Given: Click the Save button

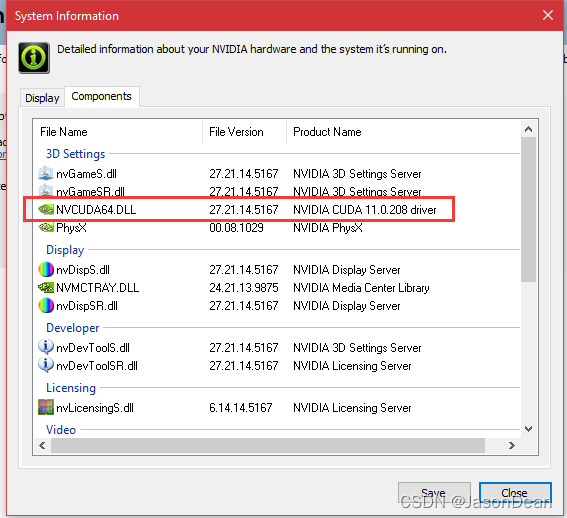Looking at the screenshot, I should (434, 493).
